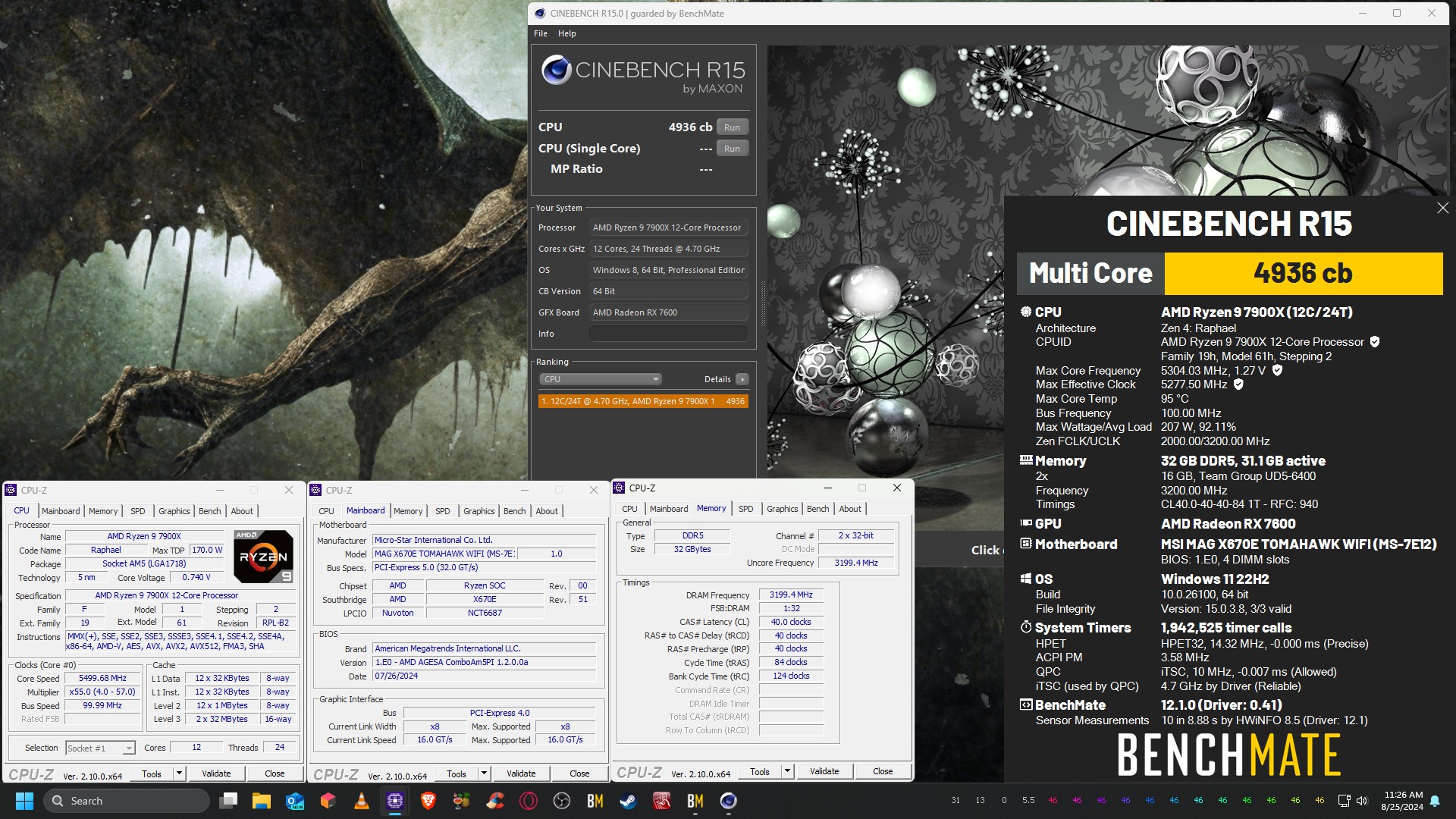Close the BenchMate result overlay with the X

1442,208
